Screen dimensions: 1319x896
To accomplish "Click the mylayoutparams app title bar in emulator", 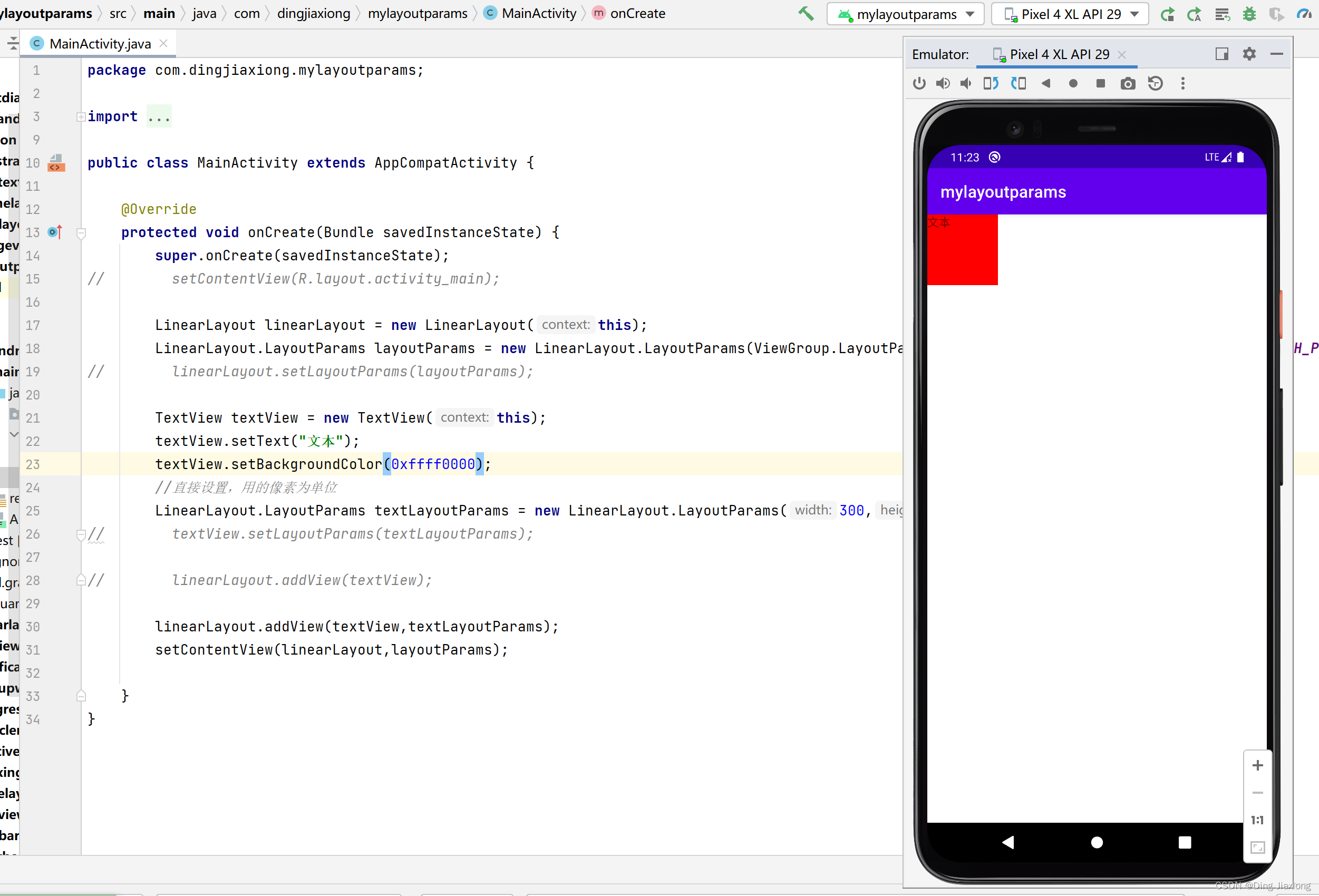I will 1096,191.
